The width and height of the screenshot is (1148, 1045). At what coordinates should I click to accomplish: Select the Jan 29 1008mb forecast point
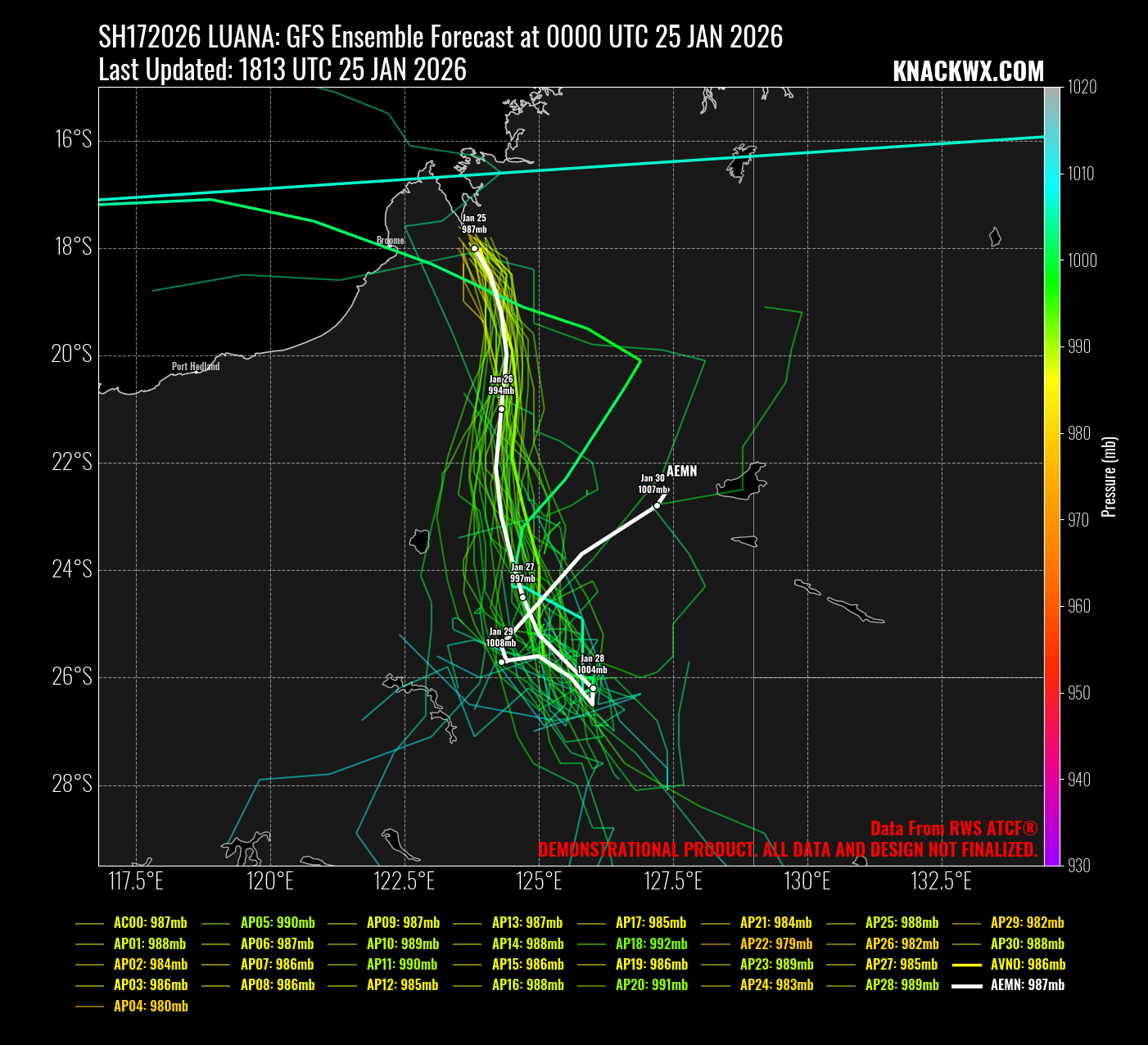[x=501, y=662]
